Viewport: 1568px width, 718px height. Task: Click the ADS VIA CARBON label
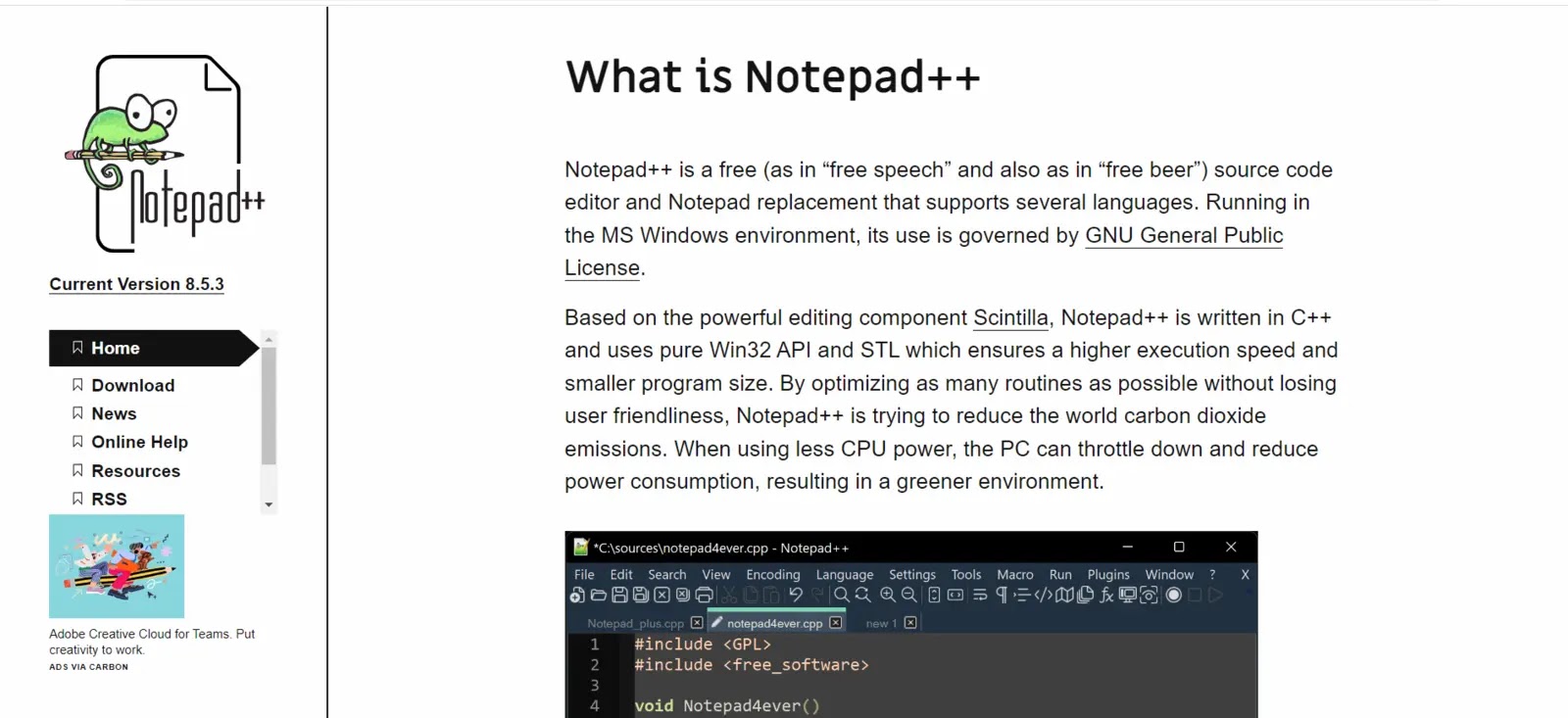tap(88, 667)
